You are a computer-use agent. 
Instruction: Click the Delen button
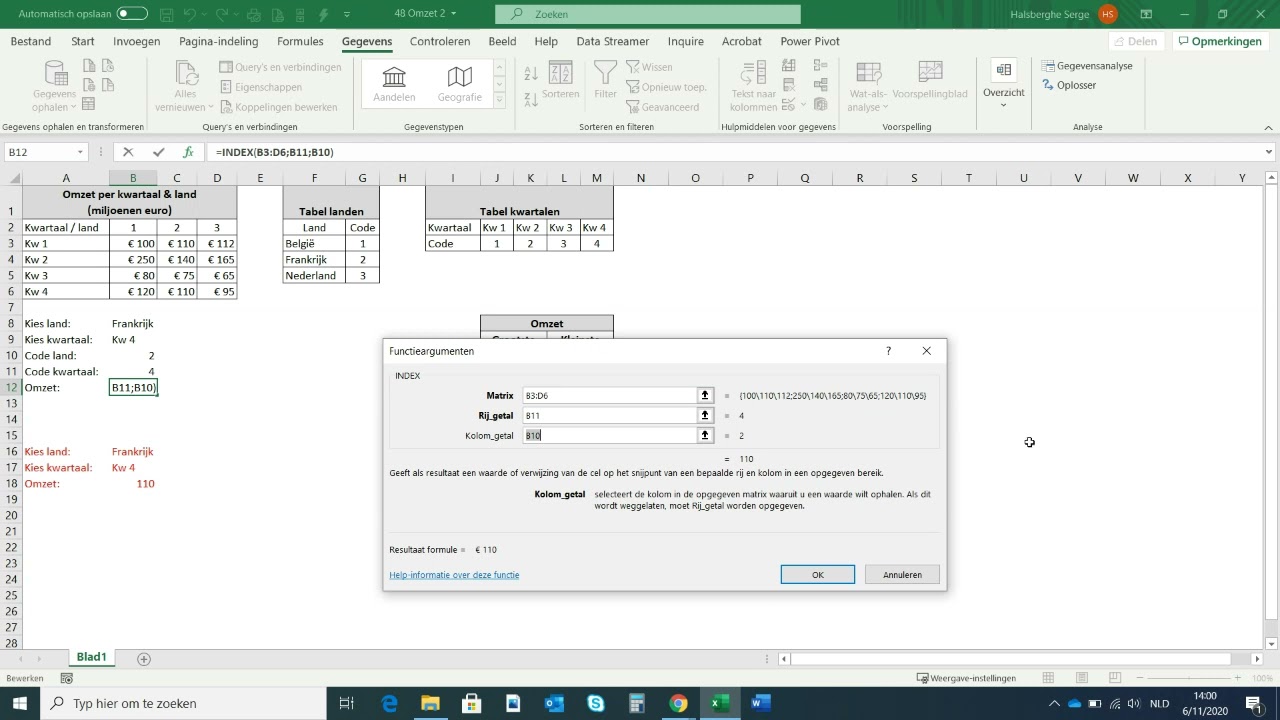(x=1136, y=41)
